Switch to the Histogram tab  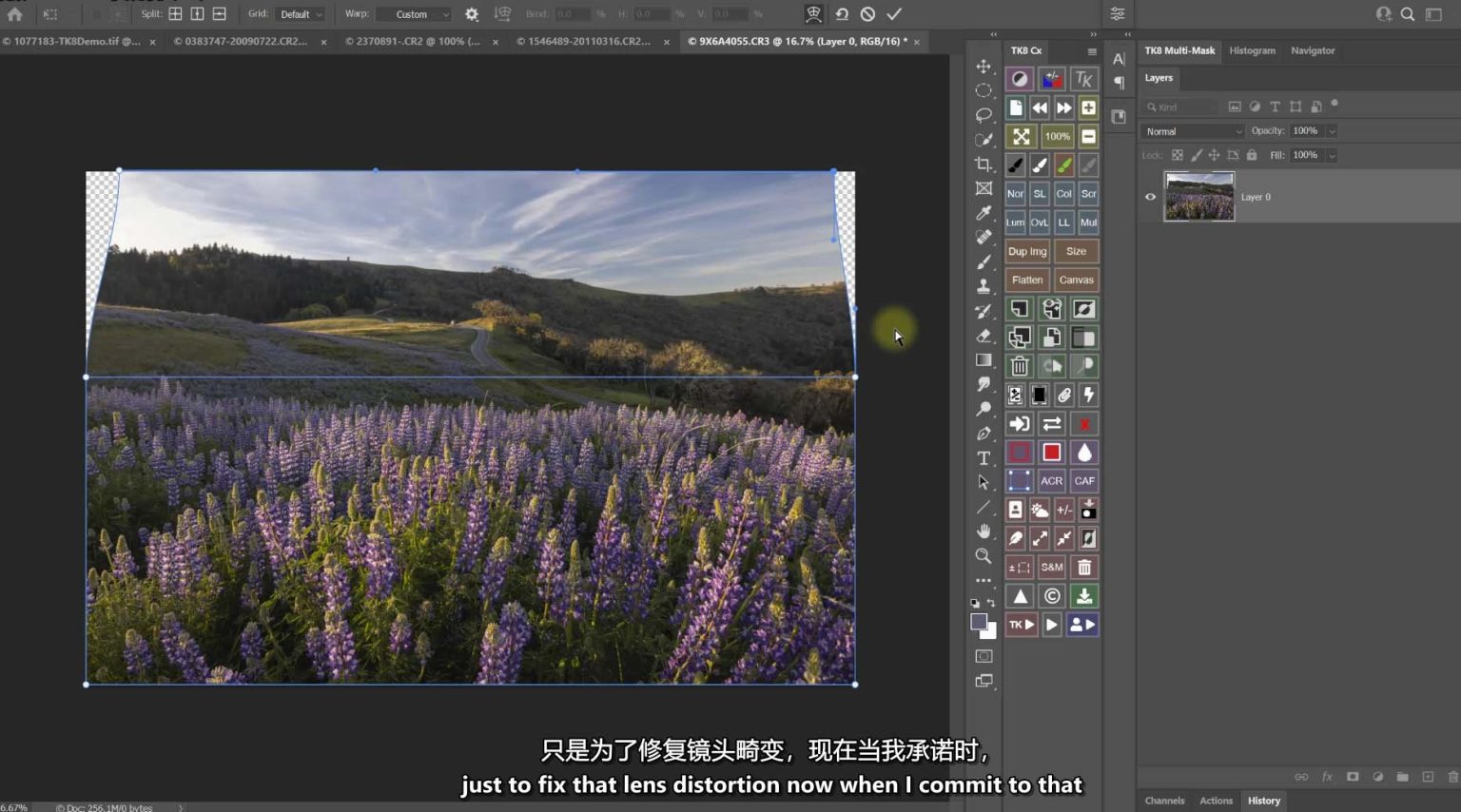tap(1252, 50)
